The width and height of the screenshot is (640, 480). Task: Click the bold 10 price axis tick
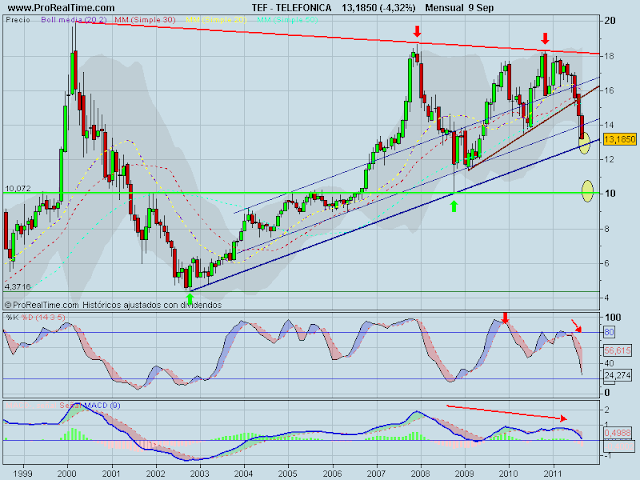tap(610, 193)
